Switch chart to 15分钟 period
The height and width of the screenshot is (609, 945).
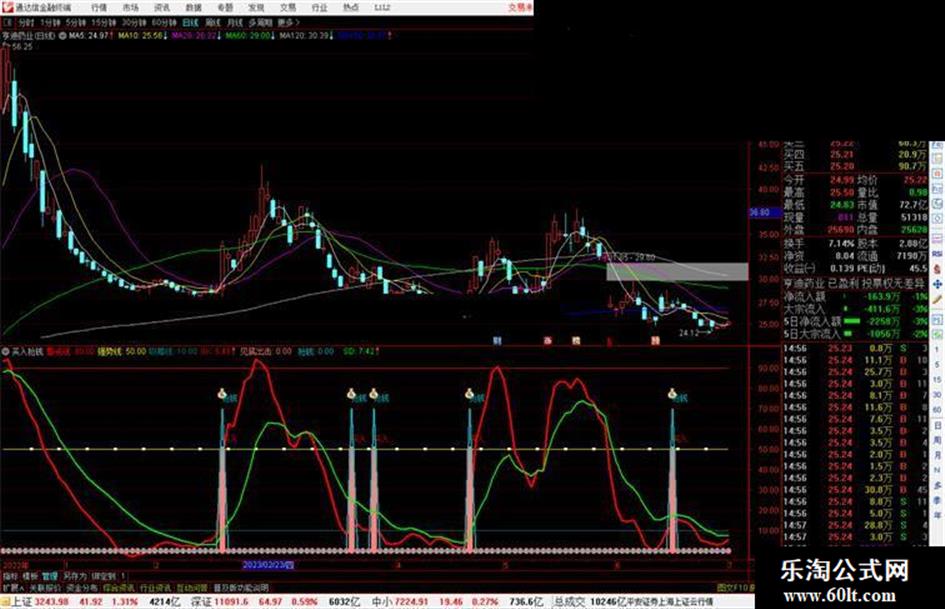pos(104,22)
